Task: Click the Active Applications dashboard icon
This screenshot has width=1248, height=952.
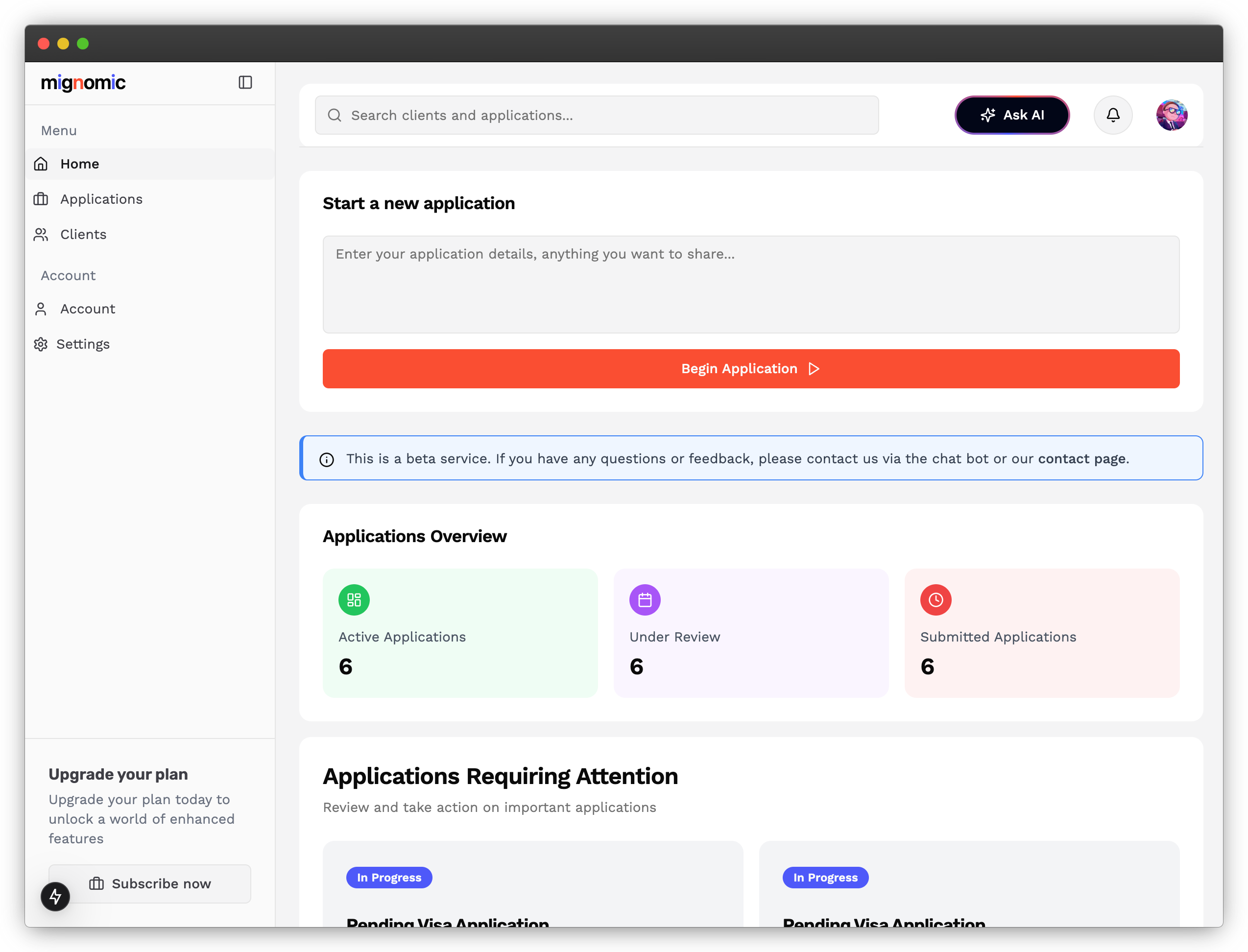Action: click(354, 600)
